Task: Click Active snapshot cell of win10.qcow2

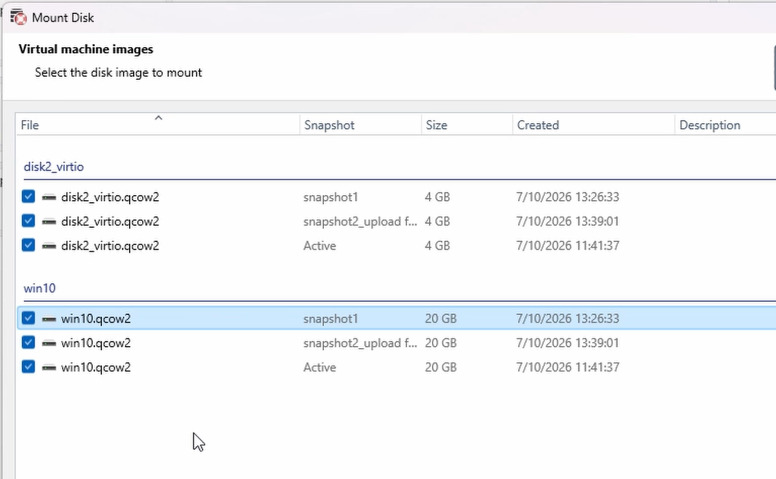Action: tap(320, 367)
